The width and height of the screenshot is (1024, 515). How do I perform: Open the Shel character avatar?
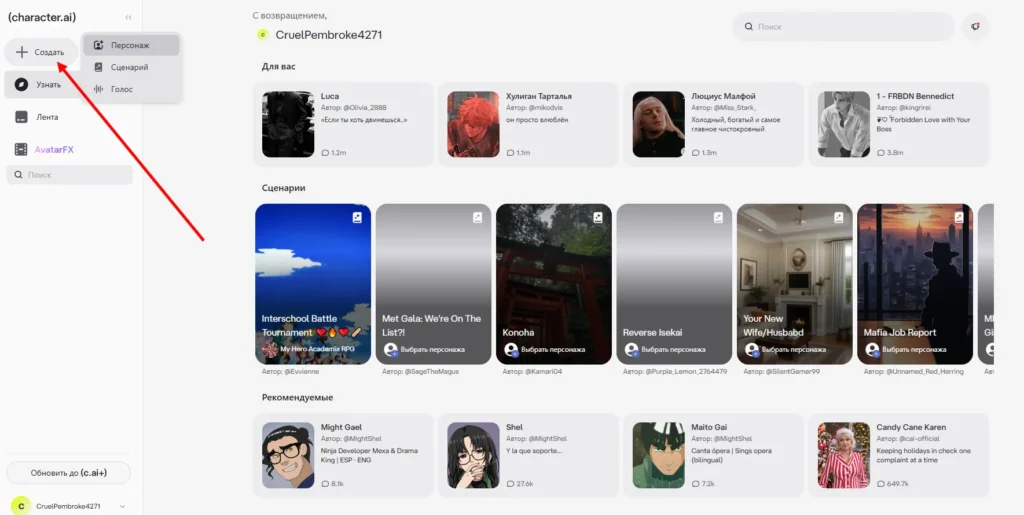pyautogui.click(x=473, y=455)
